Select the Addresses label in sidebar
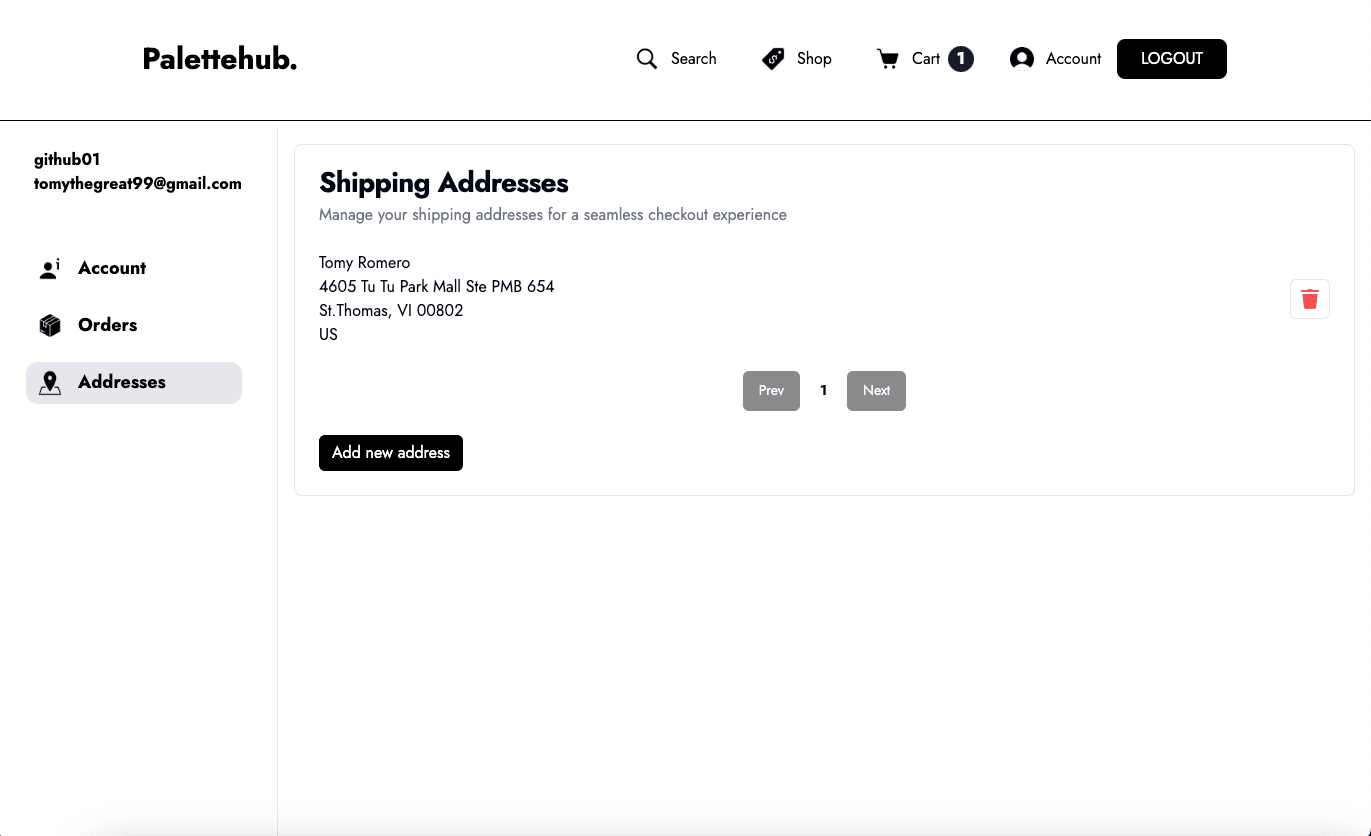This screenshot has height=836, width=1371. [x=122, y=382]
